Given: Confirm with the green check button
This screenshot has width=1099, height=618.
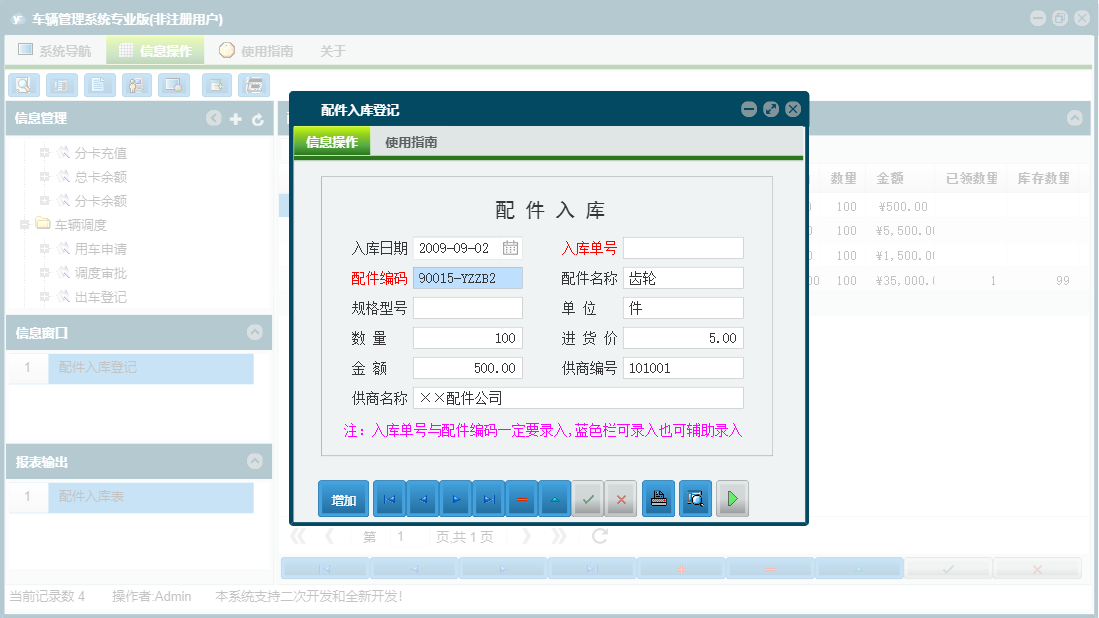Looking at the screenshot, I should click(588, 498).
